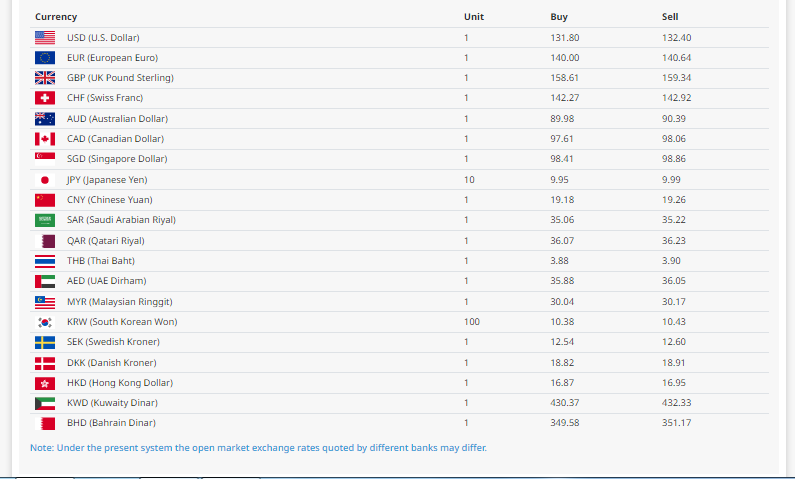Click the Saudi Arabian flag icon
The height and width of the screenshot is (479, 795).
45,220
